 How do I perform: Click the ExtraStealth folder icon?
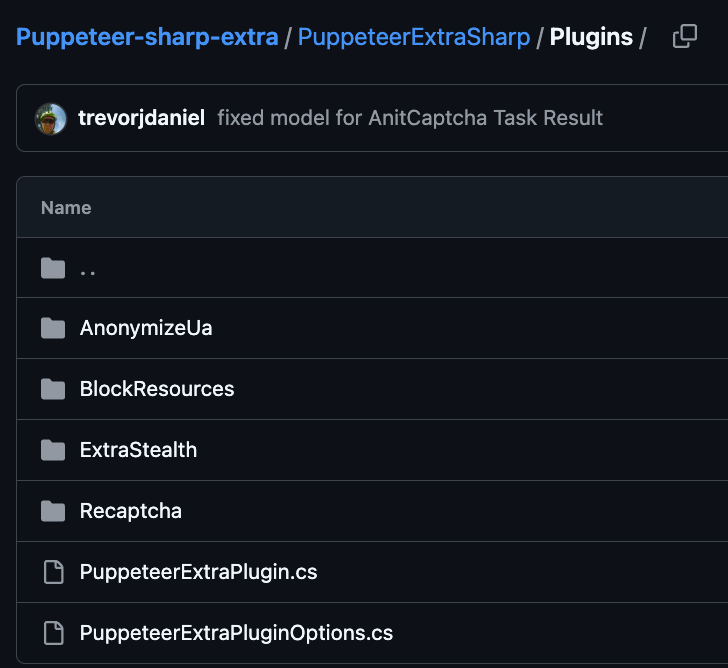pyautogui.click(x=53, y=450)
